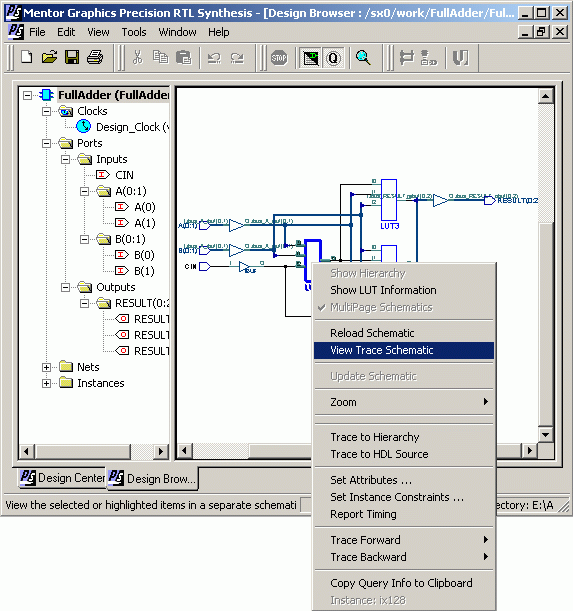Choose Set Instance Constraints entry
The width and height of the screenshot is (573, 611).
pyautogui.click(x=404, y=497)
